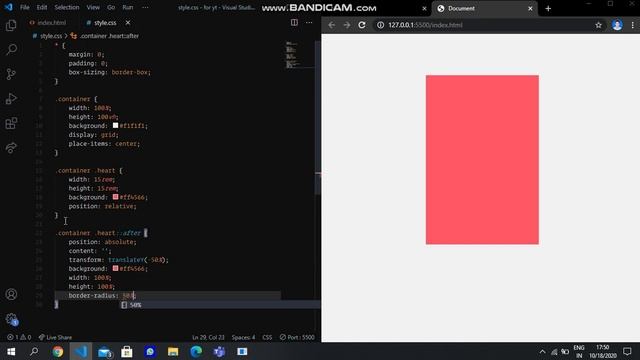Viewport: 640px width, 360px height.
Task: Stop Live Server at Port: 5500
Action: 297,337
